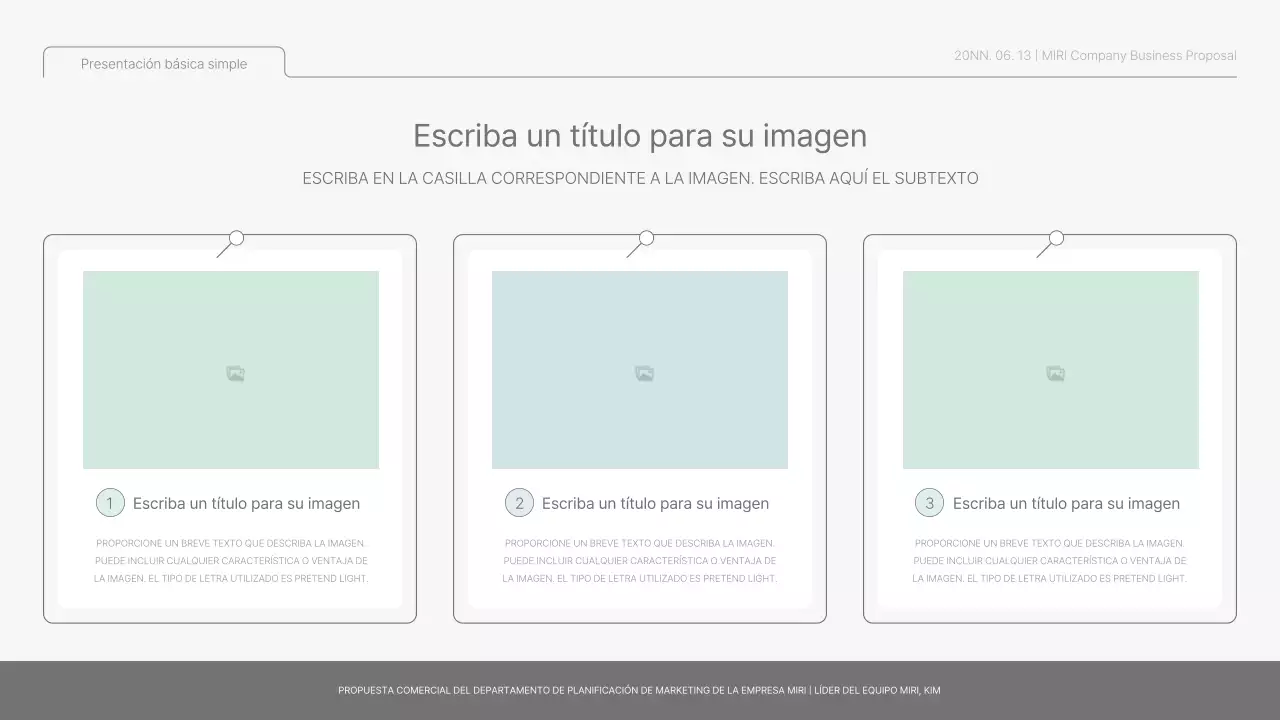Expand the third card's description text

pos(1050,560)
